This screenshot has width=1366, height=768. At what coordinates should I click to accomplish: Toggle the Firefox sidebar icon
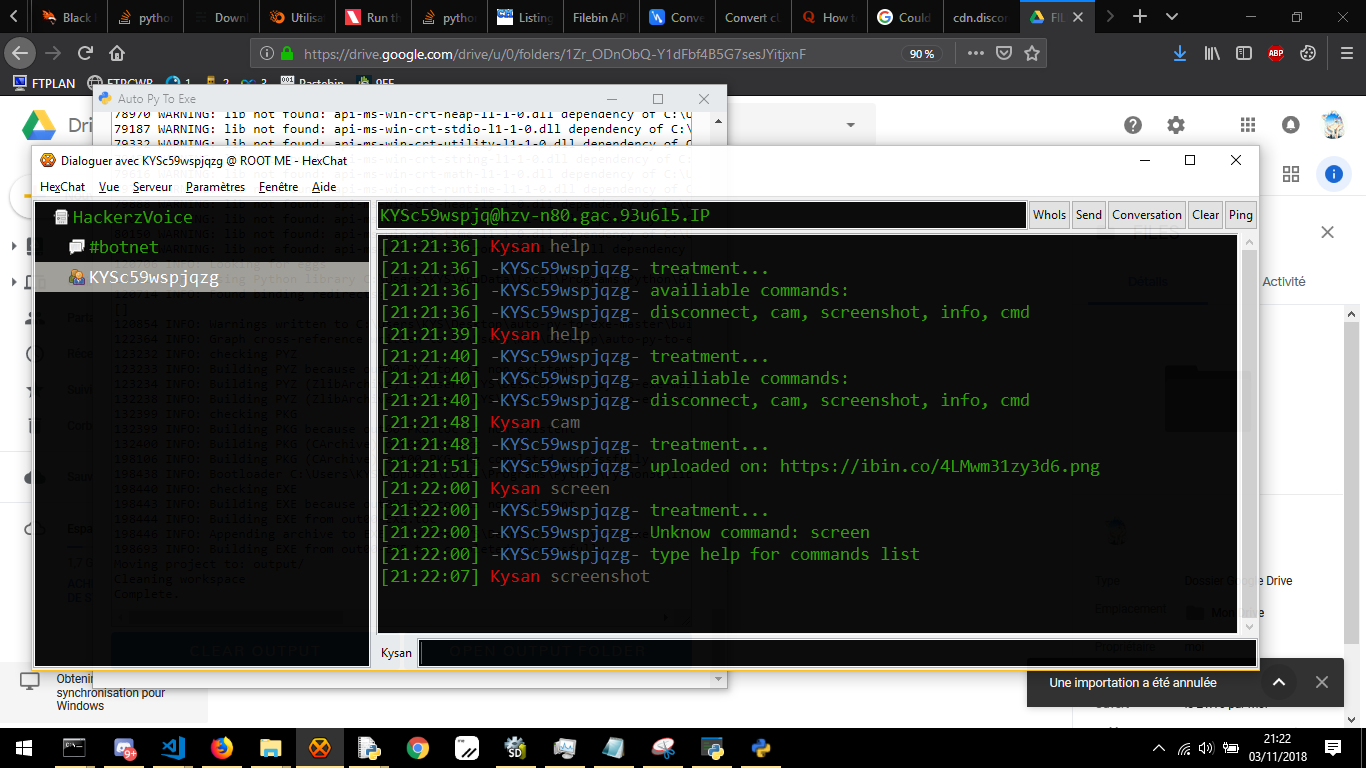(1244, 53)
